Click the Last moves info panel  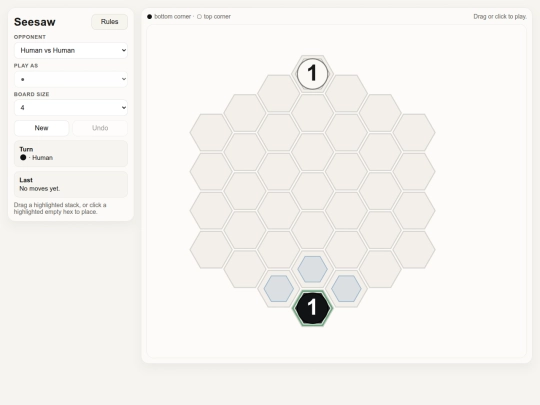tap(71, 184)
